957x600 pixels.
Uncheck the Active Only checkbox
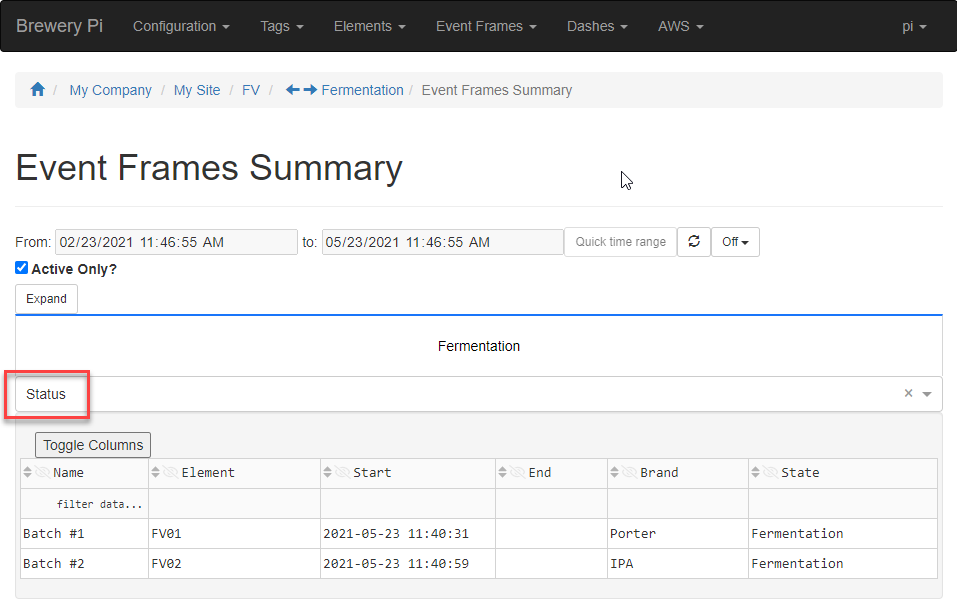coord(21,267)
